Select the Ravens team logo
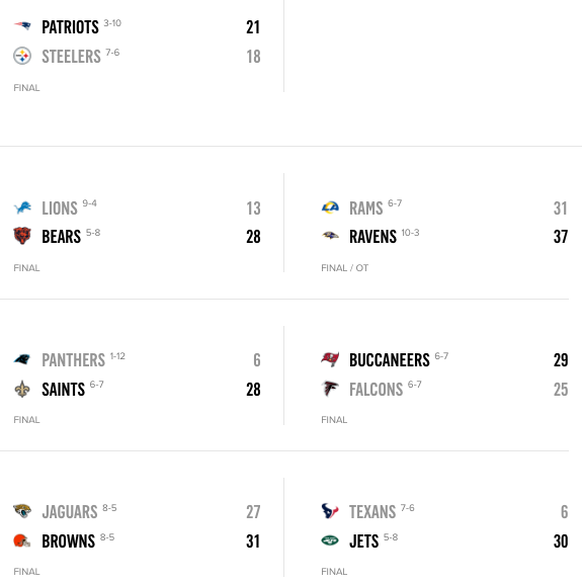Viewport: 582px width, 585px height. (x=330, y=235)
